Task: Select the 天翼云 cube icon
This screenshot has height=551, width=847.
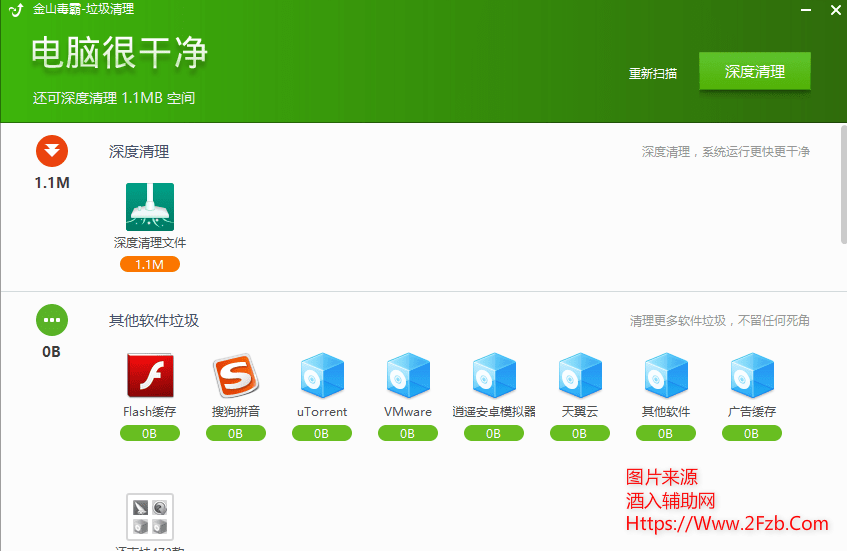Action: (579, 376)
